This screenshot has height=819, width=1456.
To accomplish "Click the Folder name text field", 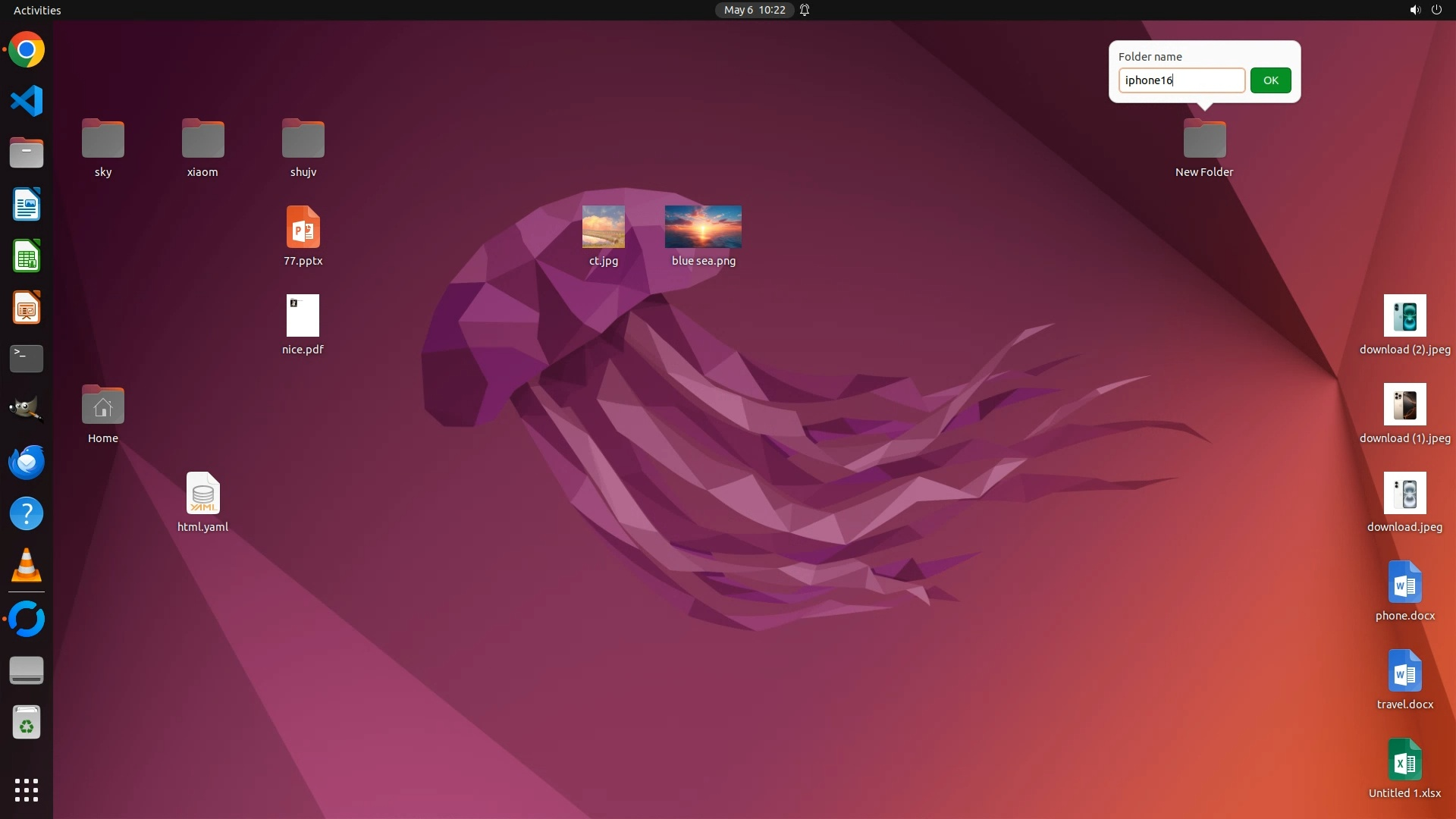I will pos(1181,80).
